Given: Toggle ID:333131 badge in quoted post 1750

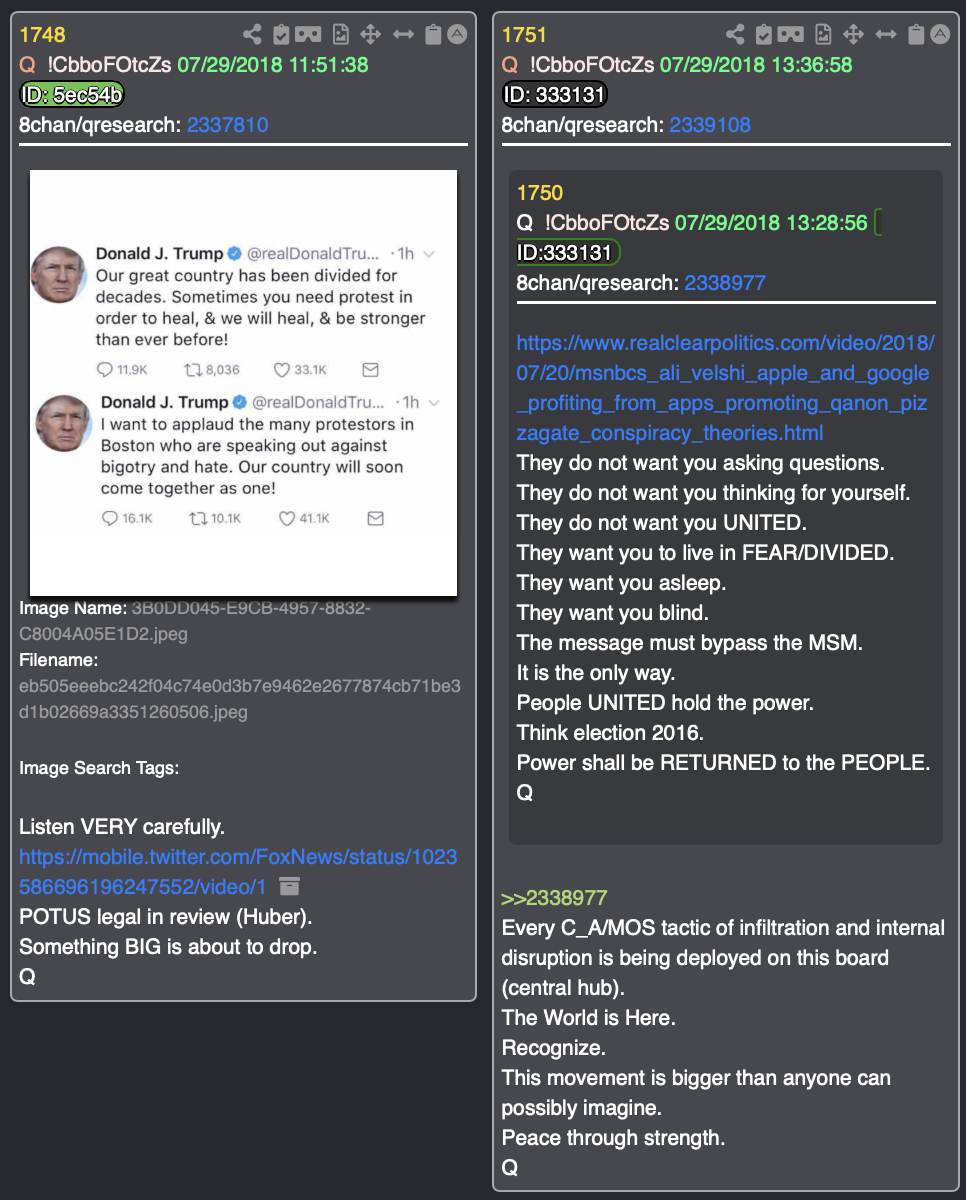Looking at the screenshot, I should click(x=568, y=253).
